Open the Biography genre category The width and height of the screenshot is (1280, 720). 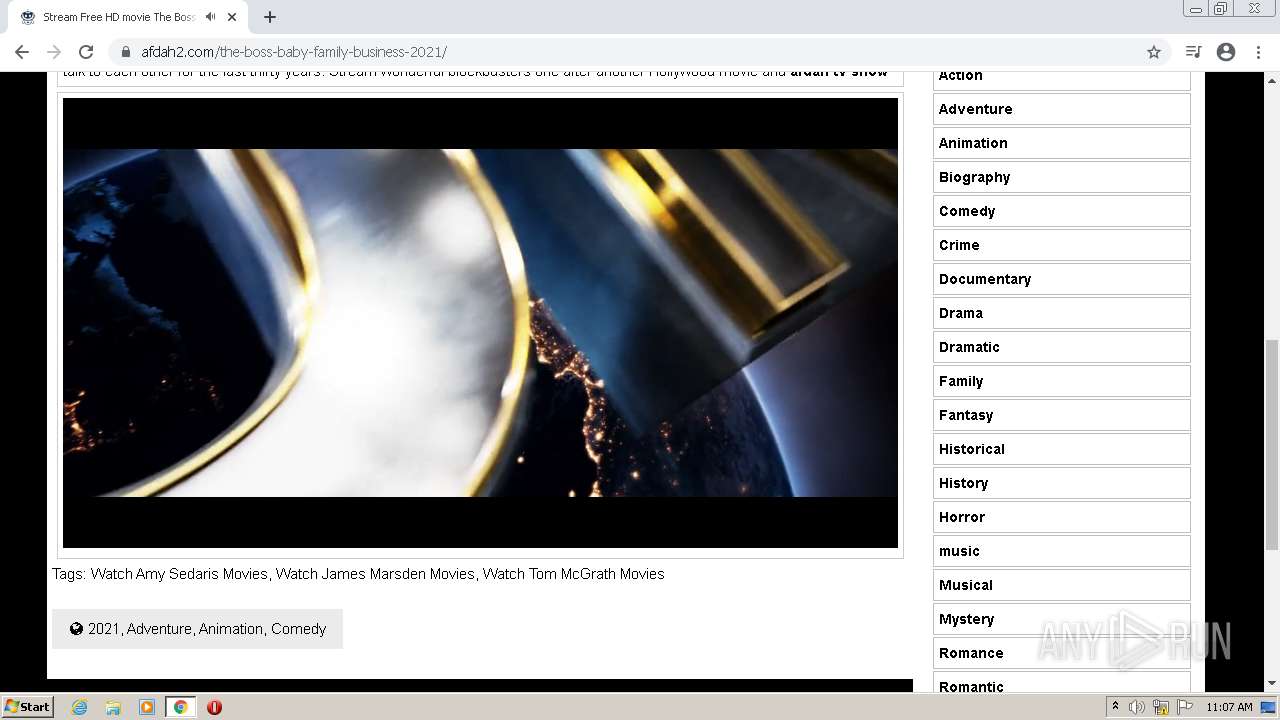pos(1062,177)
